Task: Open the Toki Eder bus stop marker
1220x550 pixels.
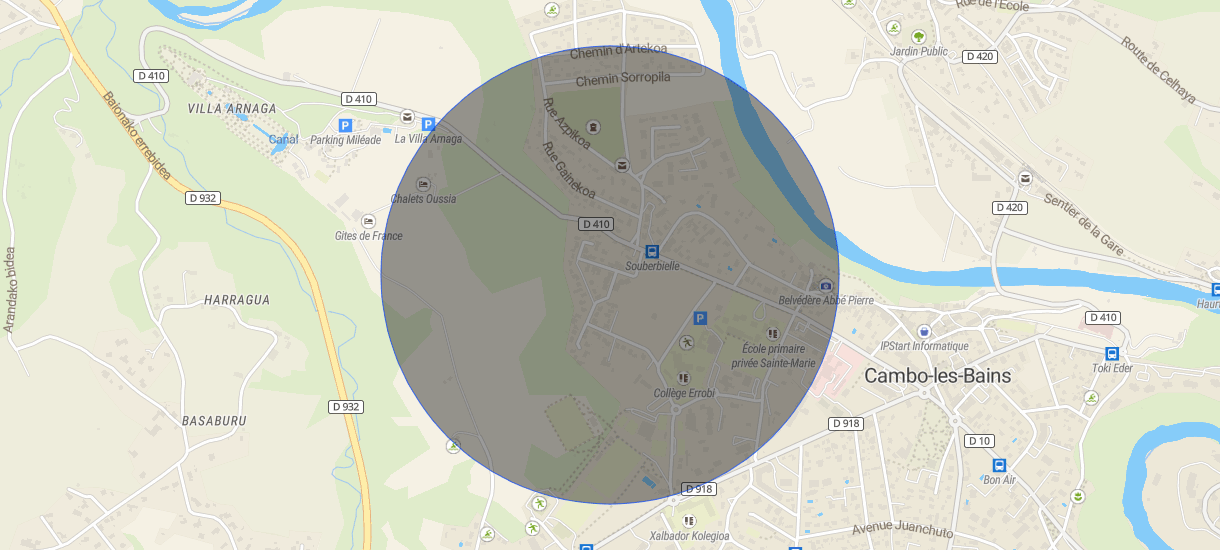Action: point(1111,353)
